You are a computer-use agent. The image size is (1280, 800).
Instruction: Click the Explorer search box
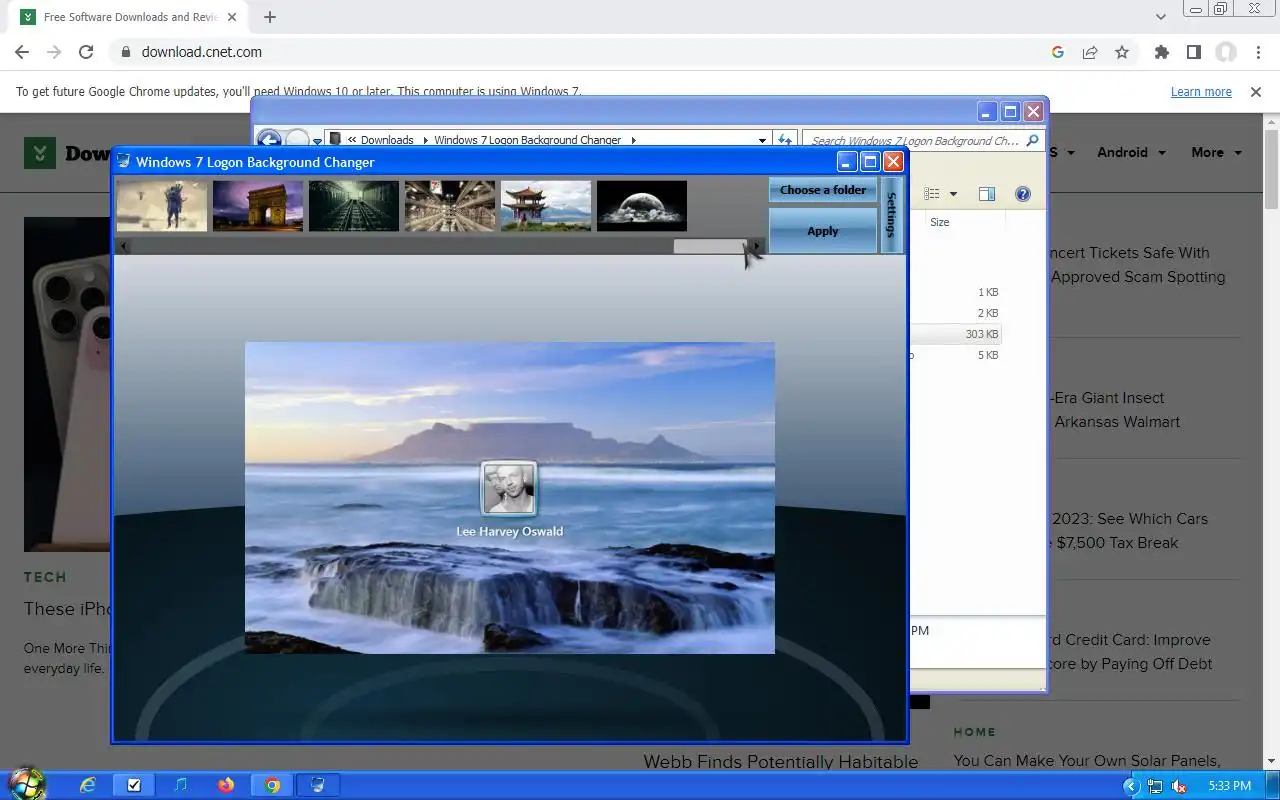click(915, 140)
